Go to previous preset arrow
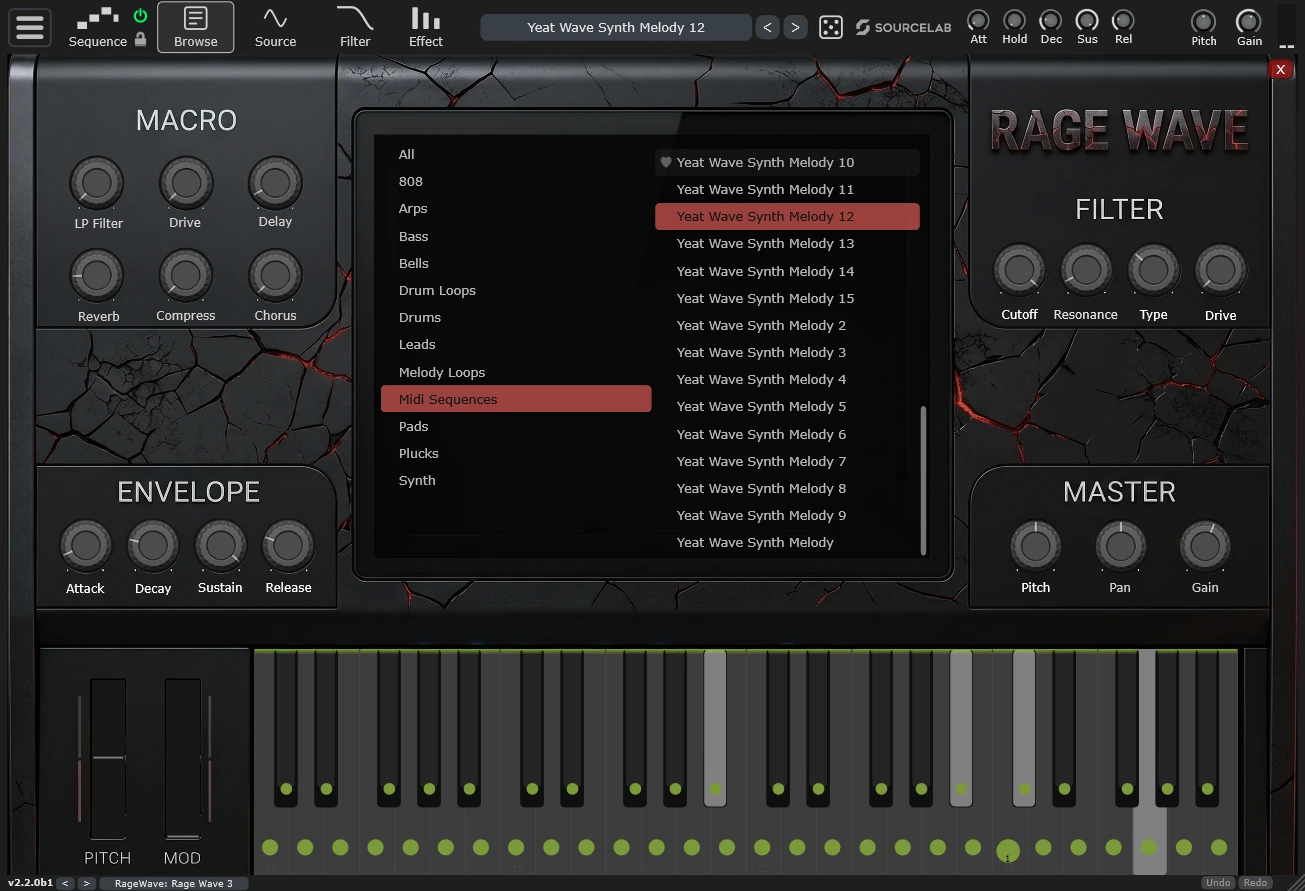This screenshot has width=1305, height=891. 767,27
